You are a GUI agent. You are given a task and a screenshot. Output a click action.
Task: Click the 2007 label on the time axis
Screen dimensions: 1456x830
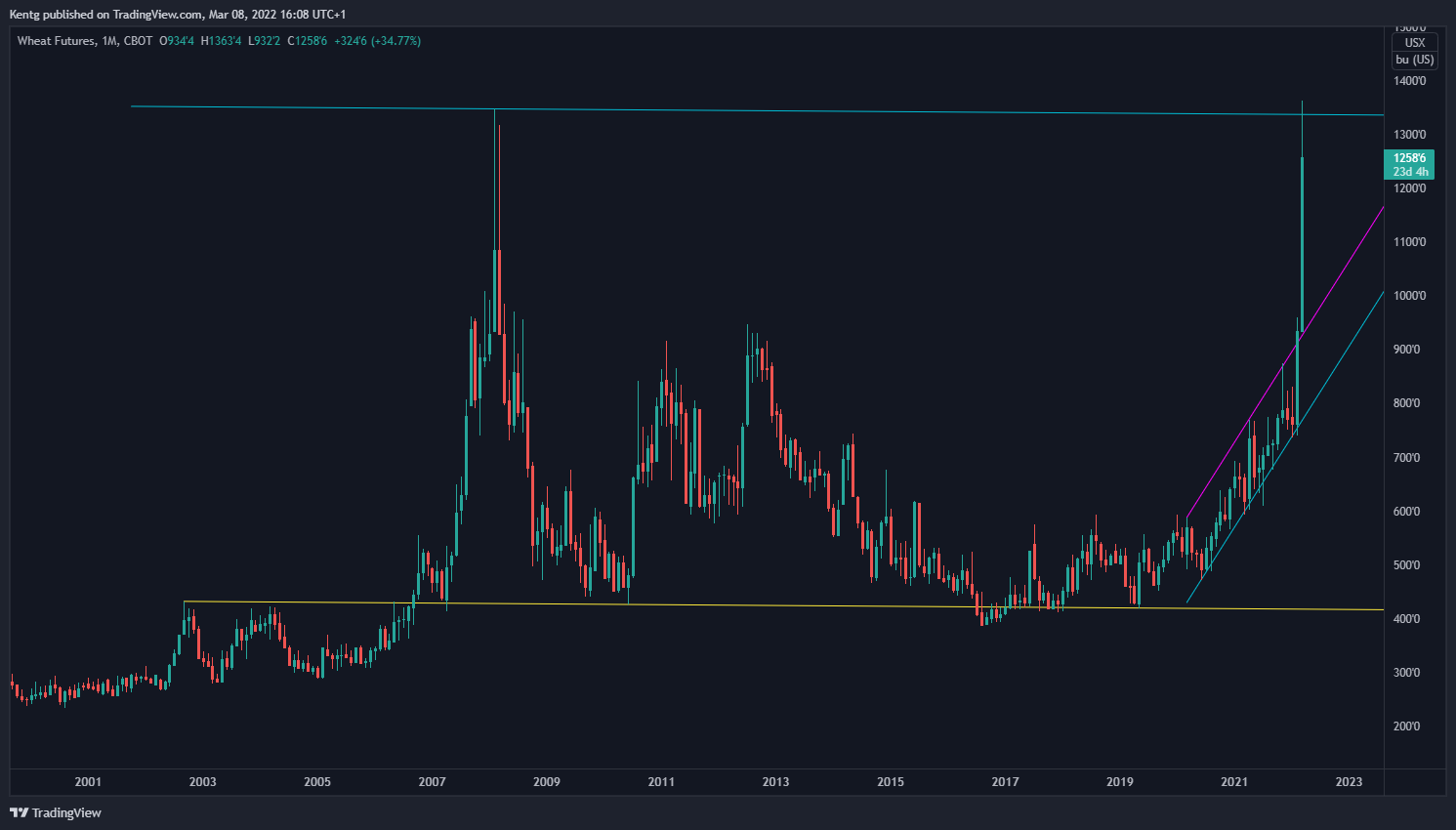pos(432,781)
